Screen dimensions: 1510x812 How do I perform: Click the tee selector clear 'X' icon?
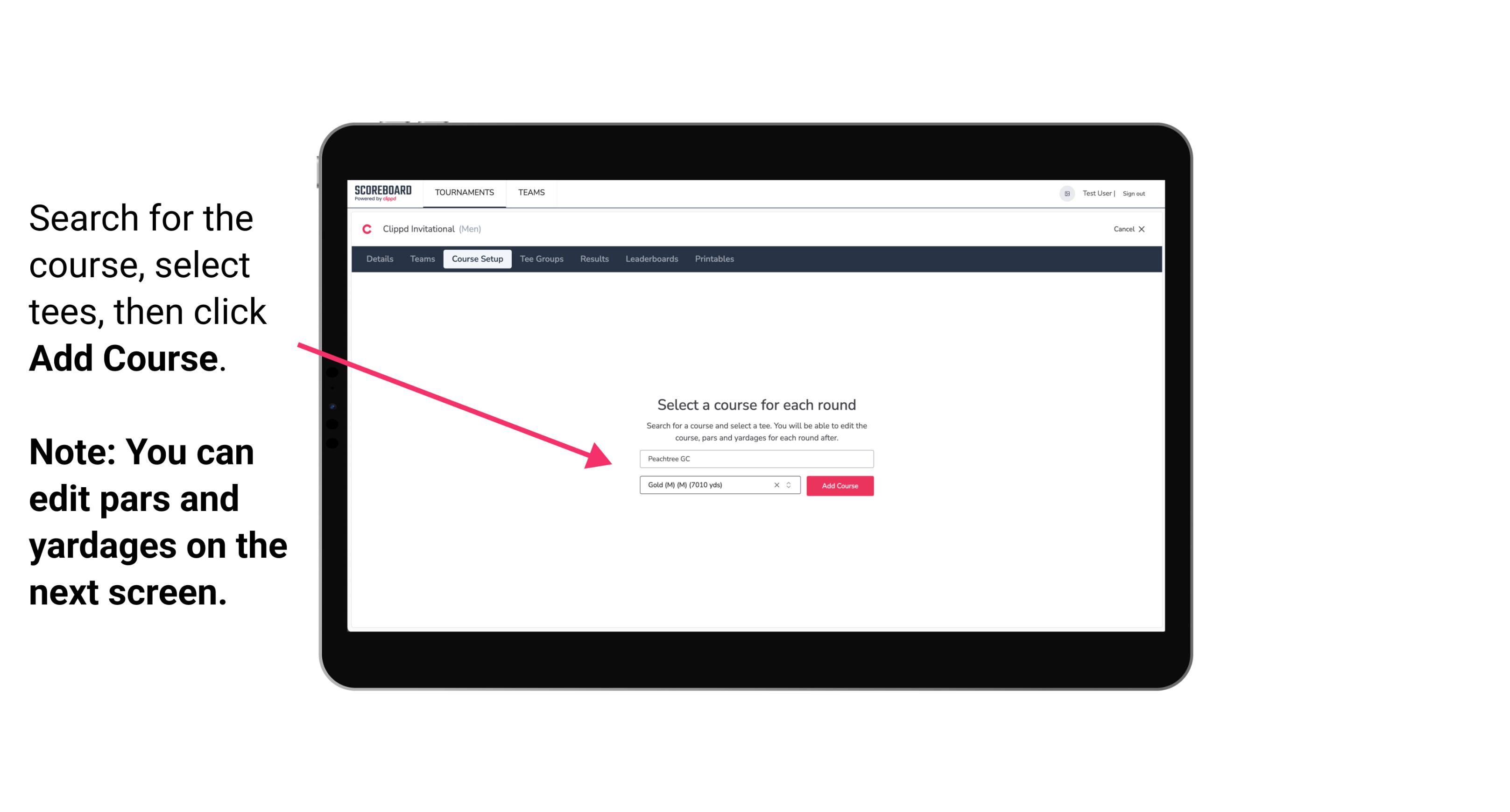tap(776, 486)
